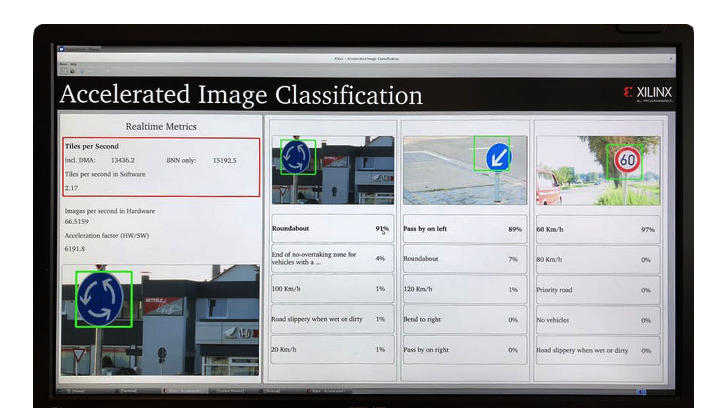Select the 100 Km/h 1% result row

point(332,289)
